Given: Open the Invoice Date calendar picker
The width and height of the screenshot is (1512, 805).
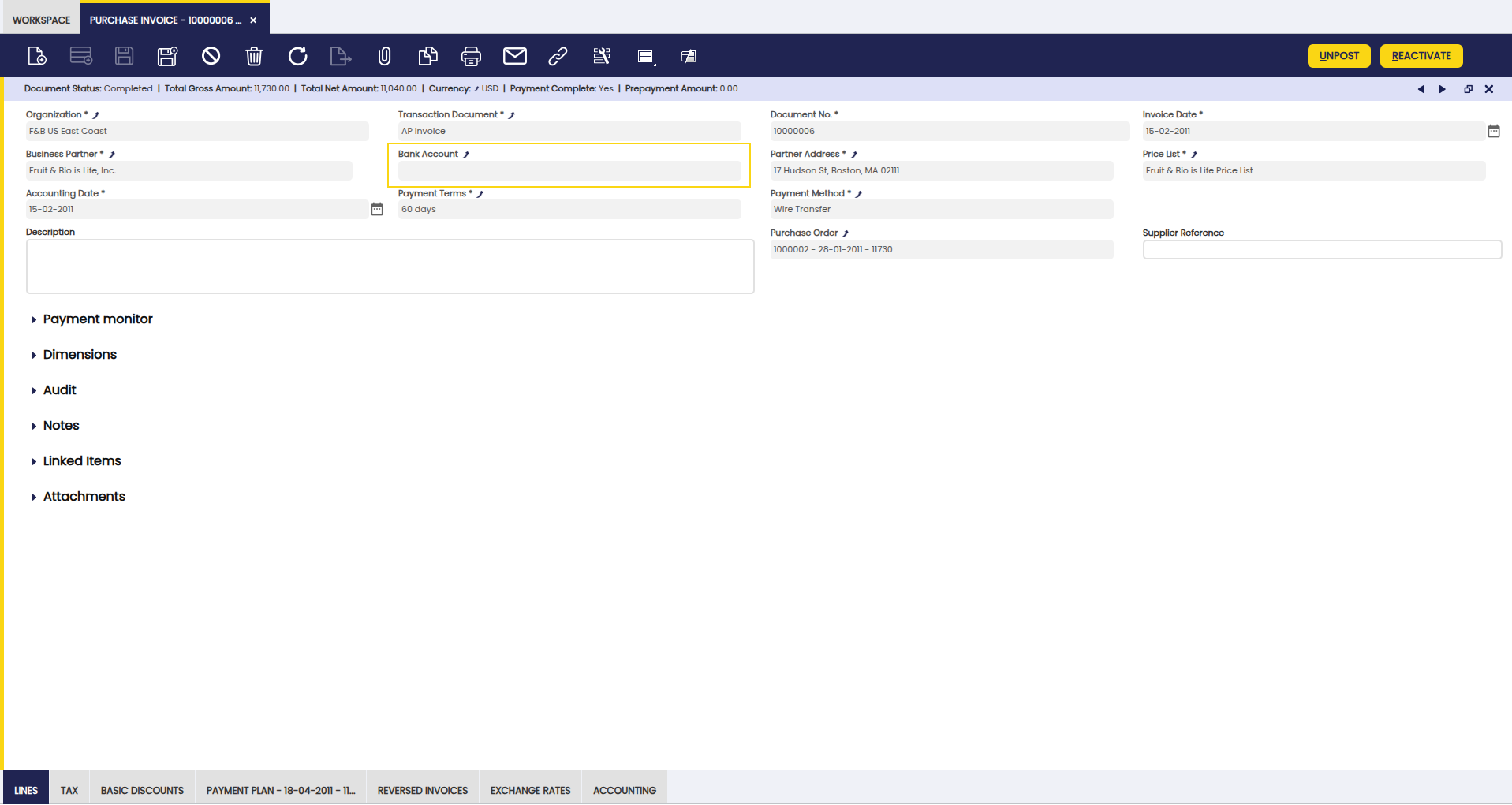Looking at the screenshot, I should (1494, 131).
